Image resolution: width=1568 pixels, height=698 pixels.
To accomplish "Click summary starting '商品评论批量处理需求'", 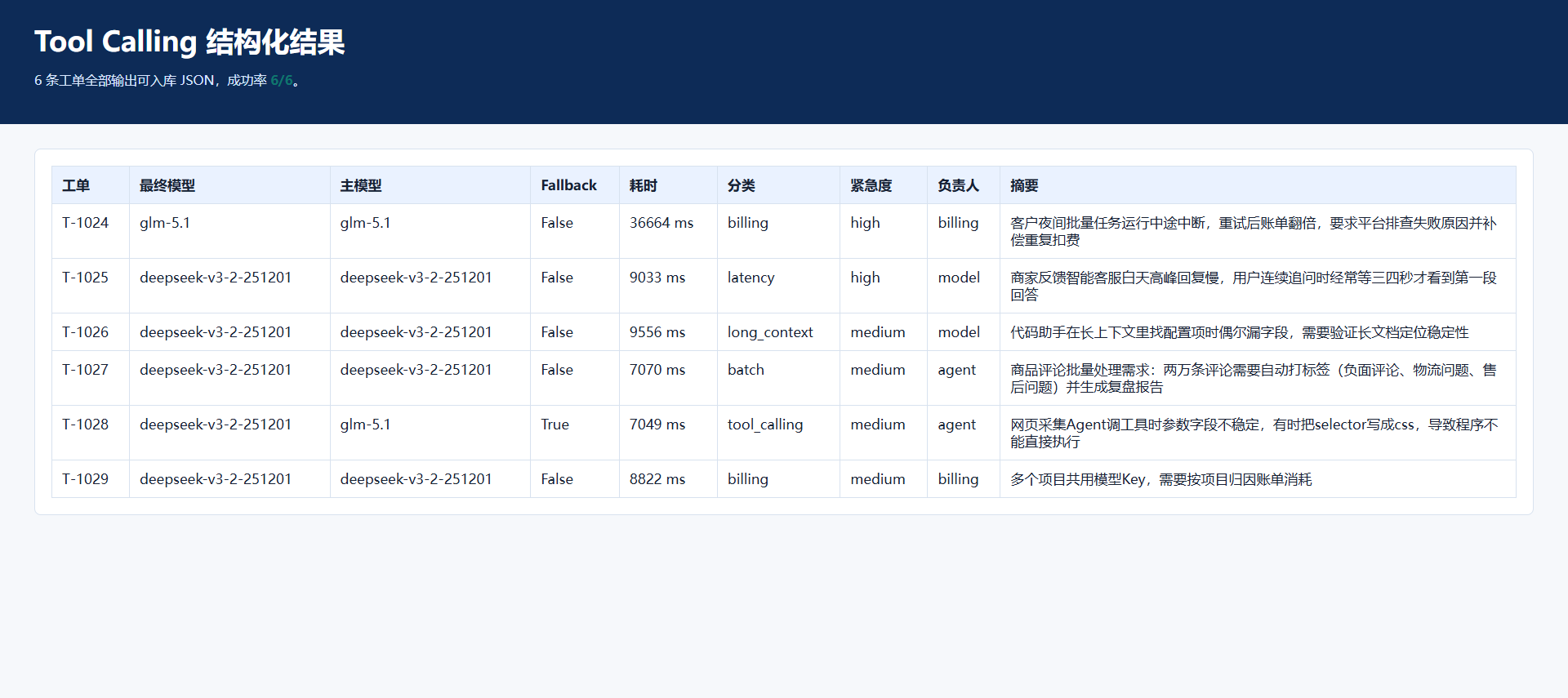I will 1254,378.
